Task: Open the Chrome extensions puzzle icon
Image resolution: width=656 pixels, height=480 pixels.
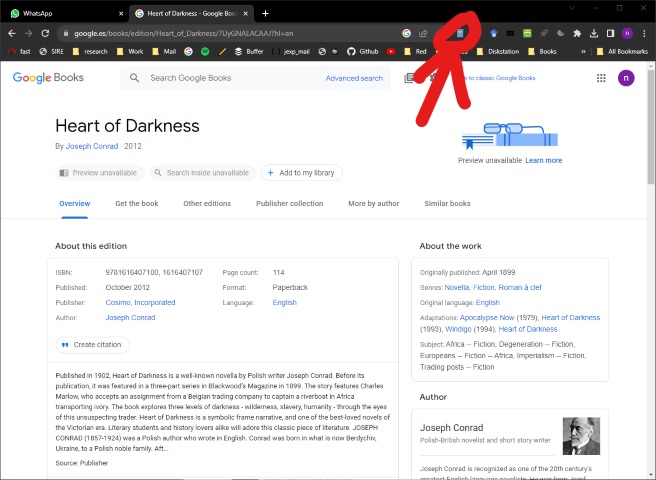Action: (577, 33)
